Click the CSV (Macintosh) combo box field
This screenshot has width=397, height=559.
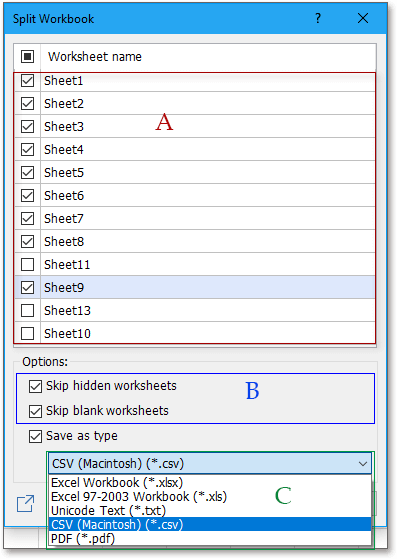click(210, 464)
